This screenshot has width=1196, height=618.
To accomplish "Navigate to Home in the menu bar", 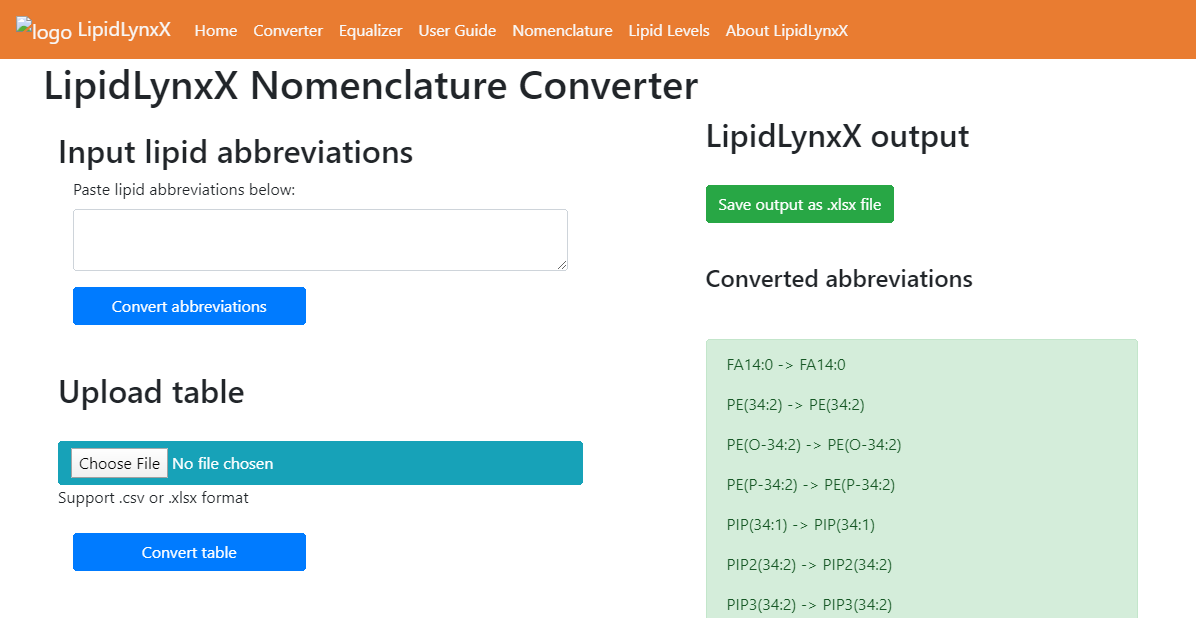I will (x=215, y=31).
